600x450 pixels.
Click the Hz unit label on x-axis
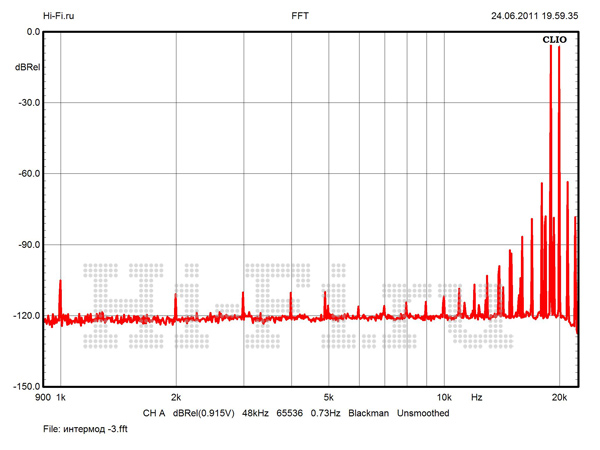point(477,397)
